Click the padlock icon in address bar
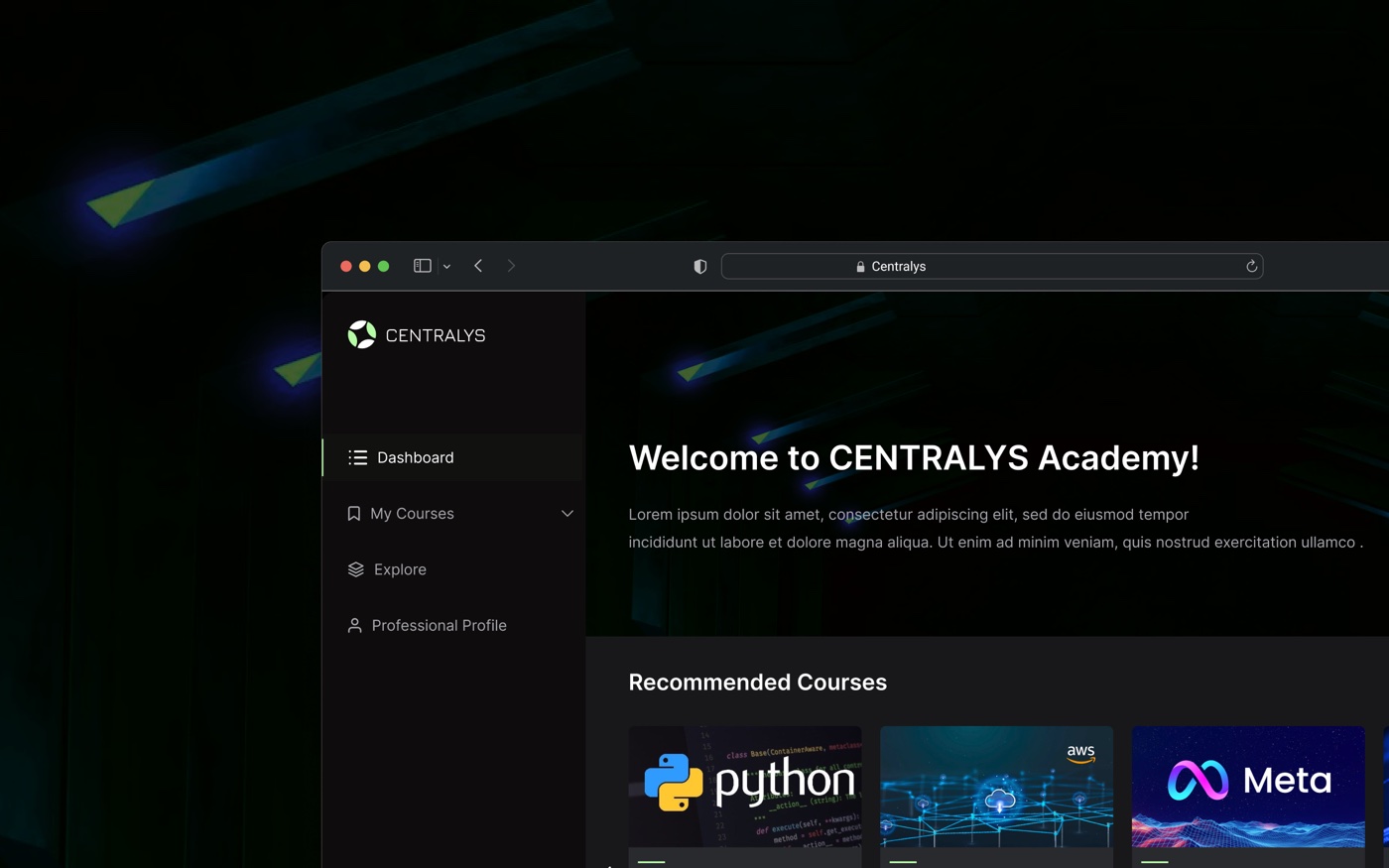 click(x=860, y=267)
